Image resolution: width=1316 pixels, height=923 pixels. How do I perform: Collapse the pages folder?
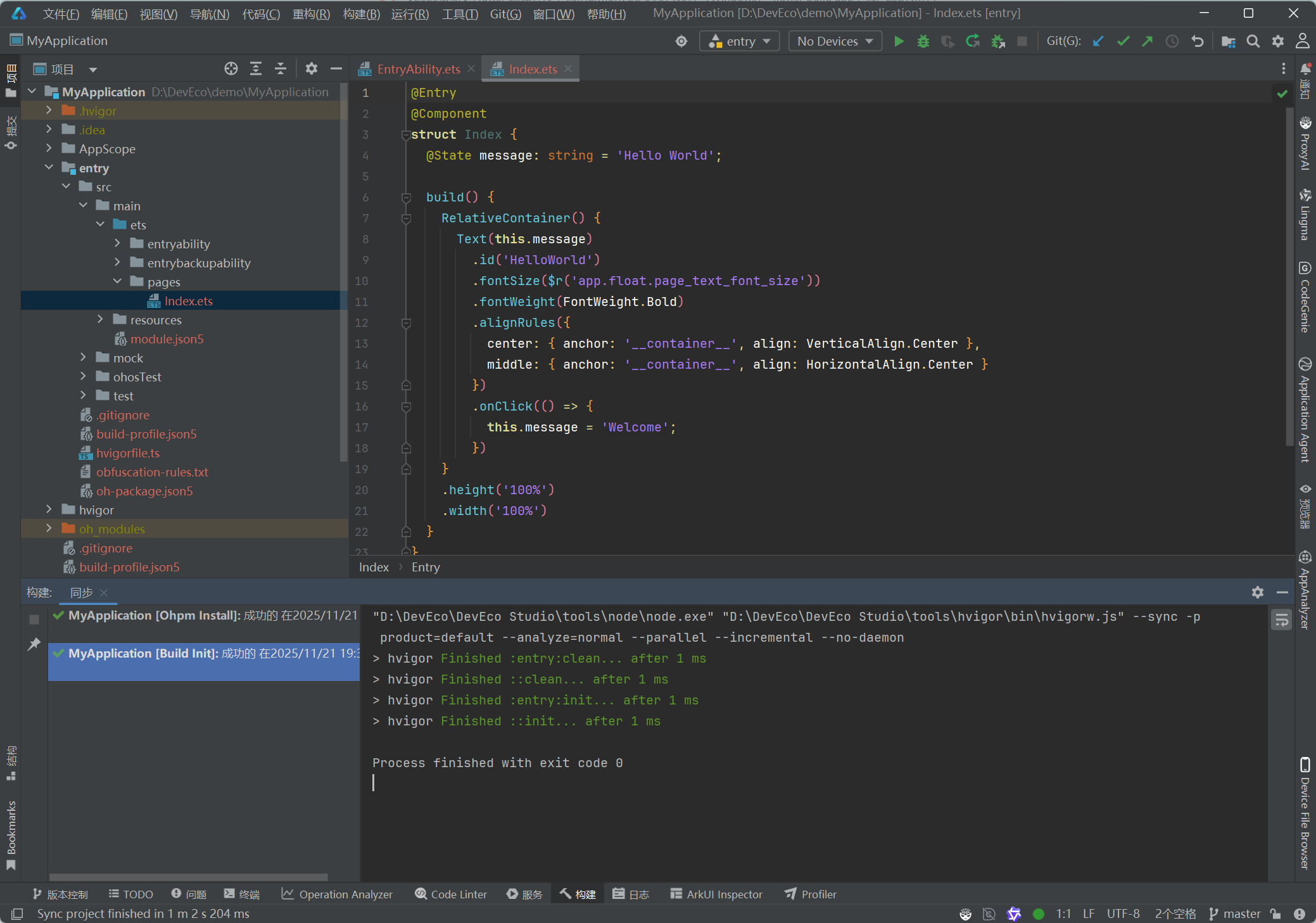117,281
